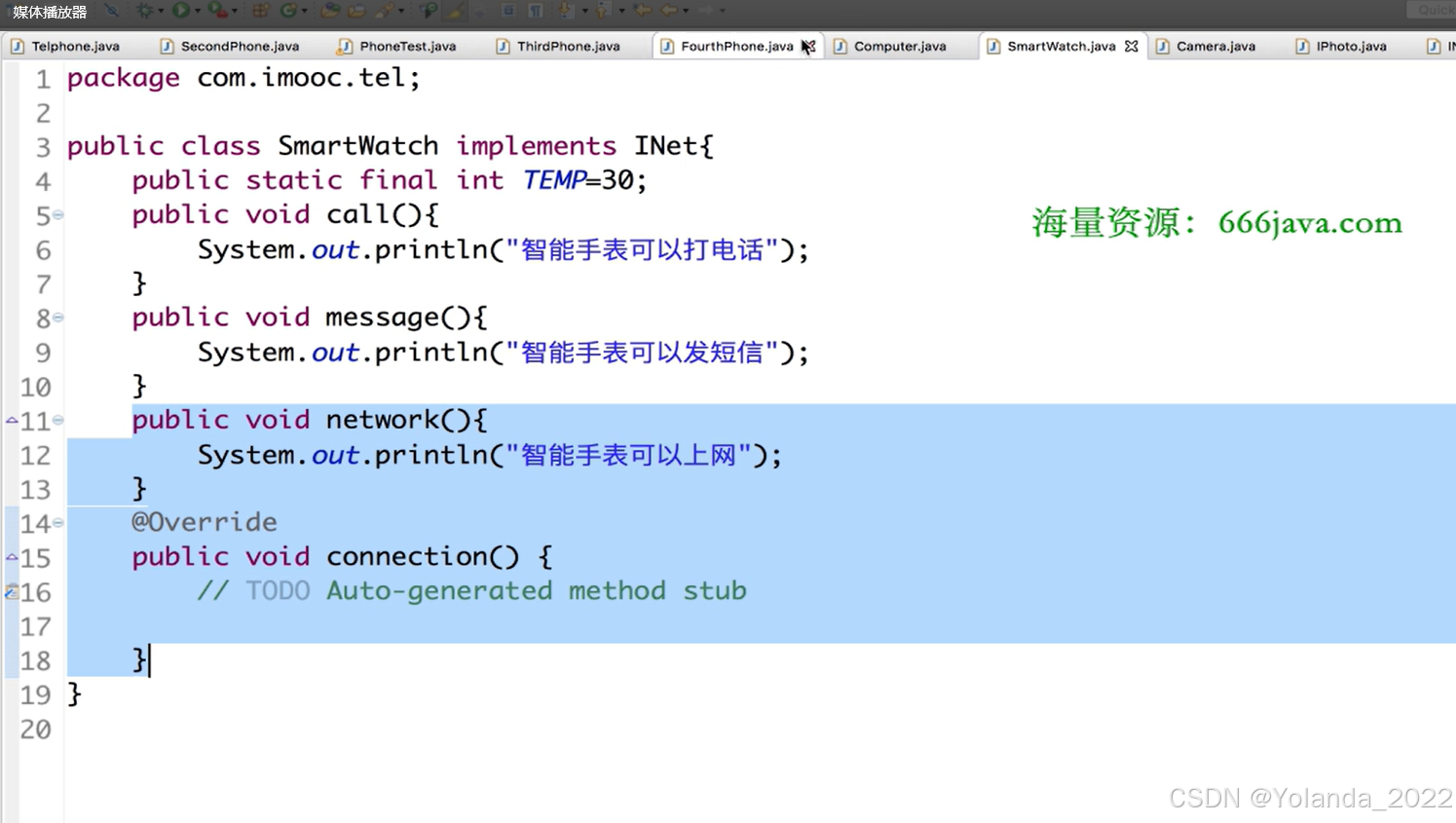
Task: Click the 'message()' method name on line 8
Action: pyautogui.click(x=398, y=318)
